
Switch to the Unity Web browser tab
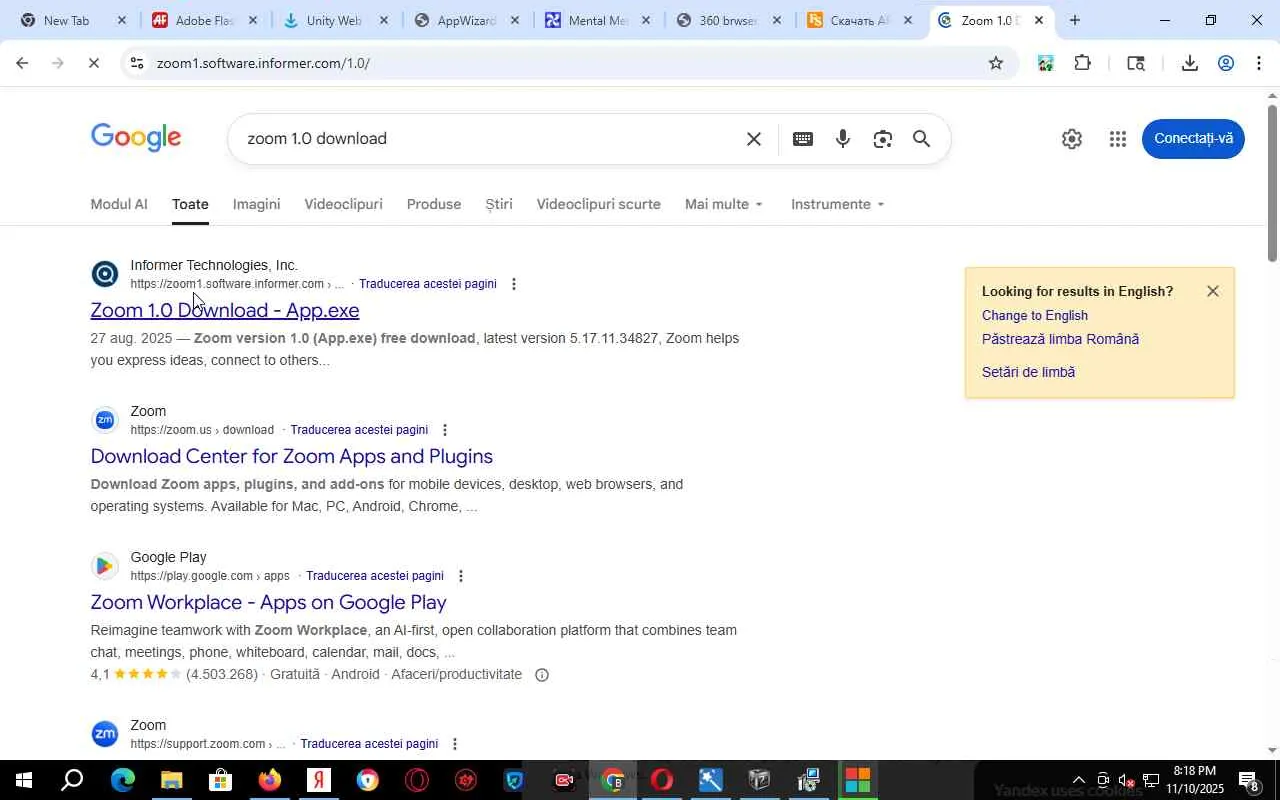[x=334, y=20]
